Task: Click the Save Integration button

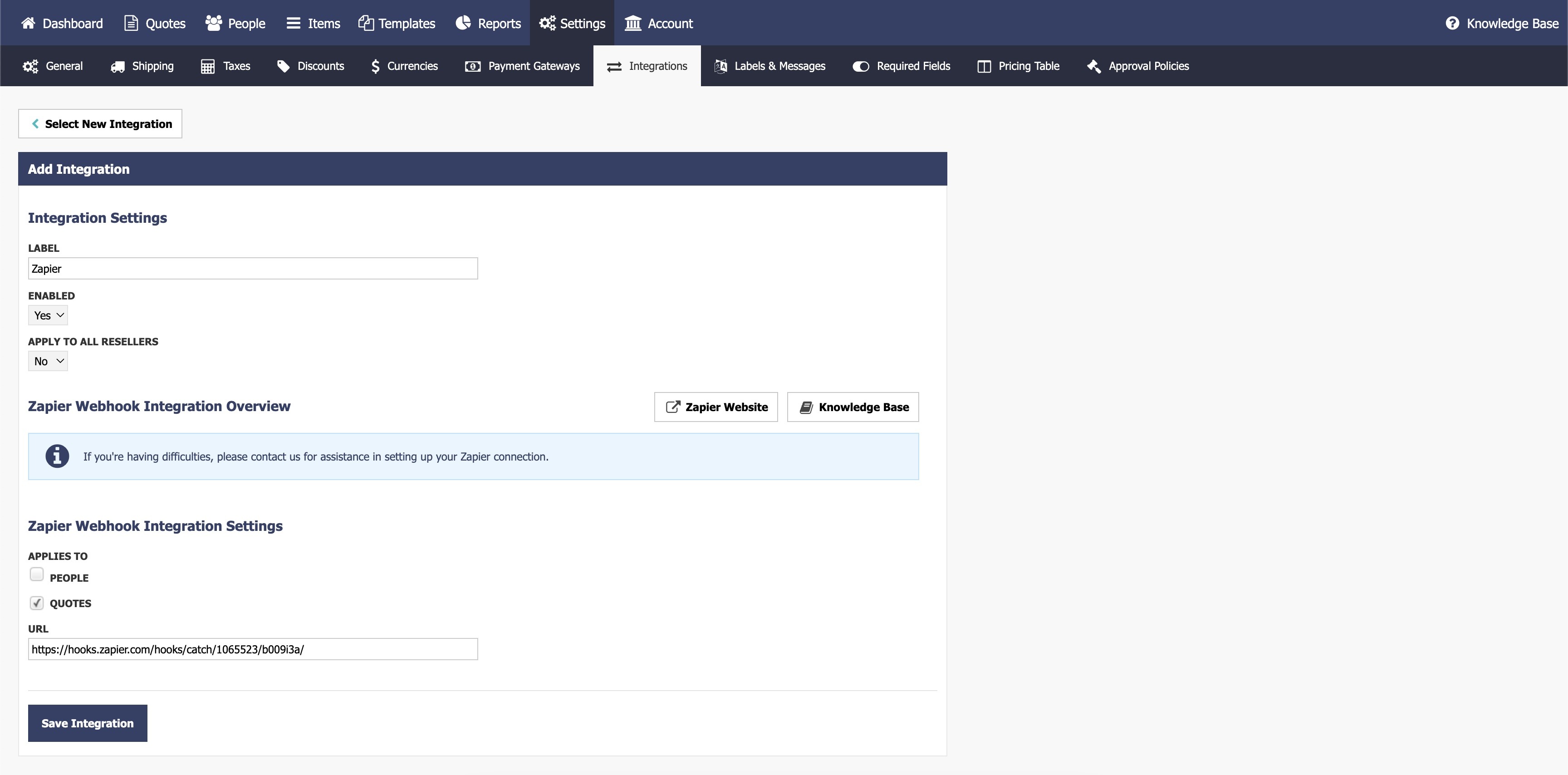Action: (88, 723)
